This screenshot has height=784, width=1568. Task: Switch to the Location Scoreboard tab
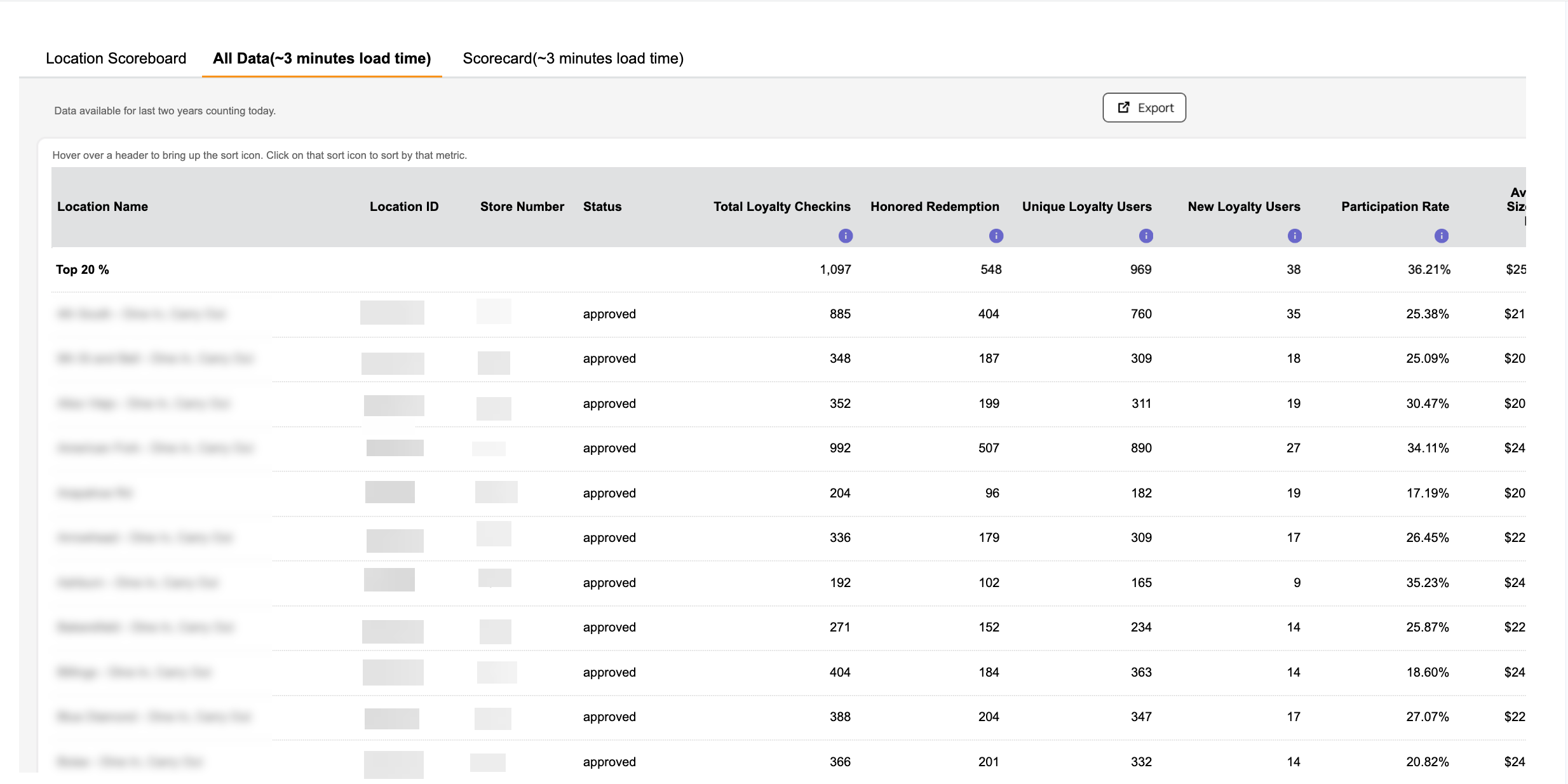click(116, 58)
